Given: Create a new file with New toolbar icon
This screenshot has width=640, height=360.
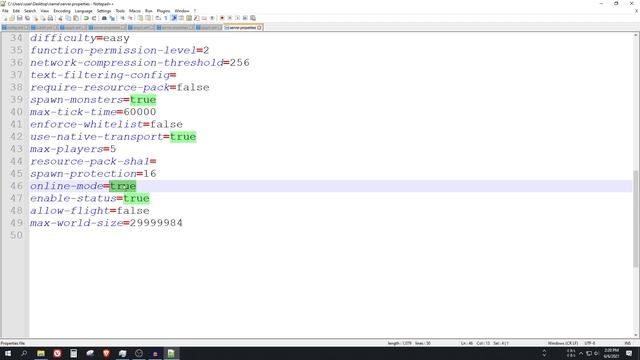Looking at the screenshot, I should (x=5, y=18).
